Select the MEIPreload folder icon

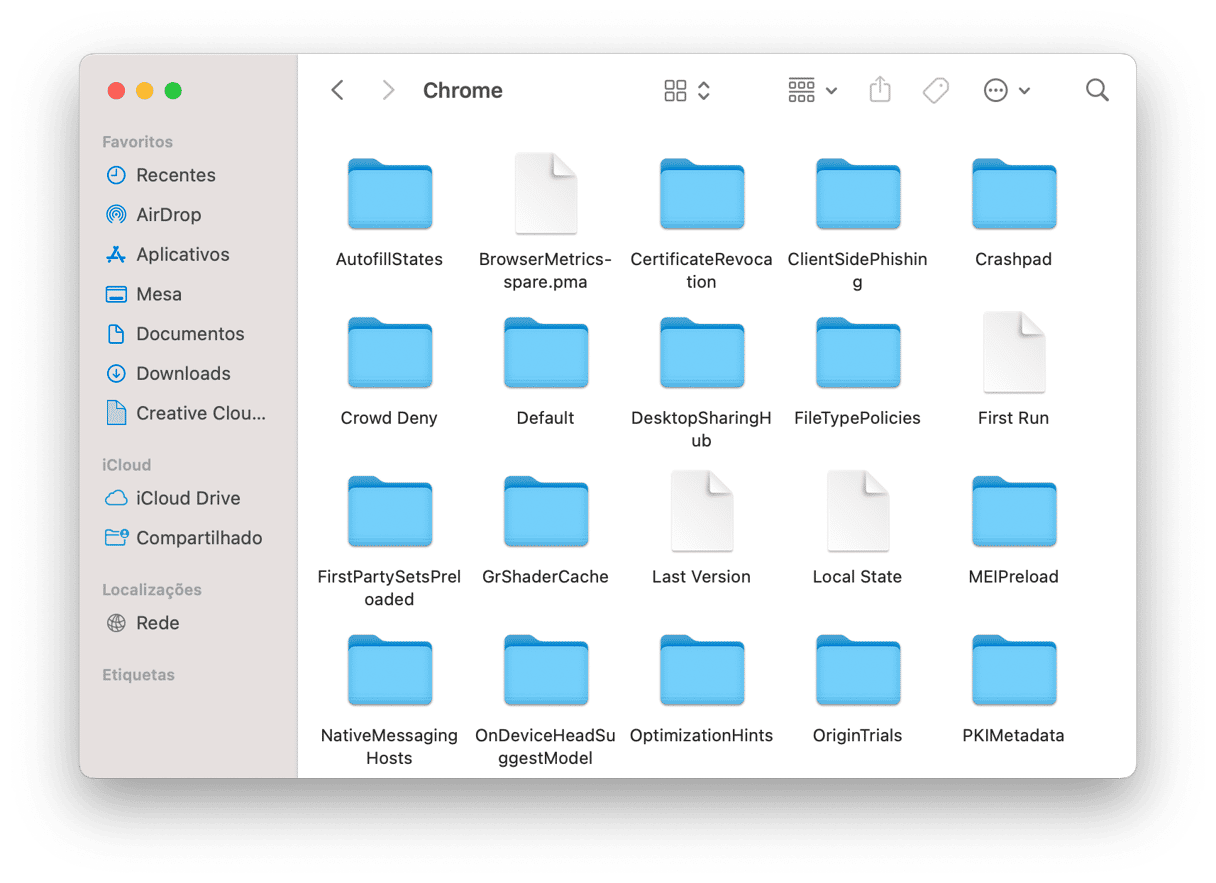point(1014,511)
